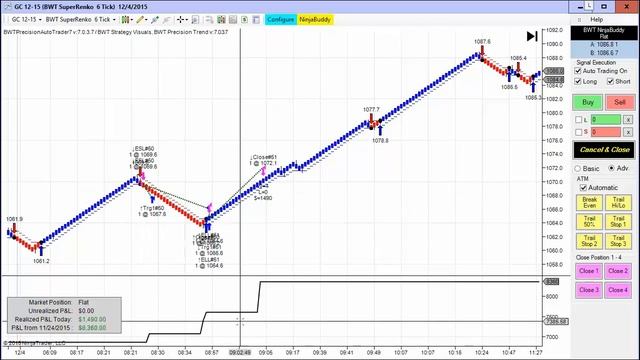The width and height of the screenshot is (640, 360).
Task: Clear the L order with its x button
Action: [628, 120]
